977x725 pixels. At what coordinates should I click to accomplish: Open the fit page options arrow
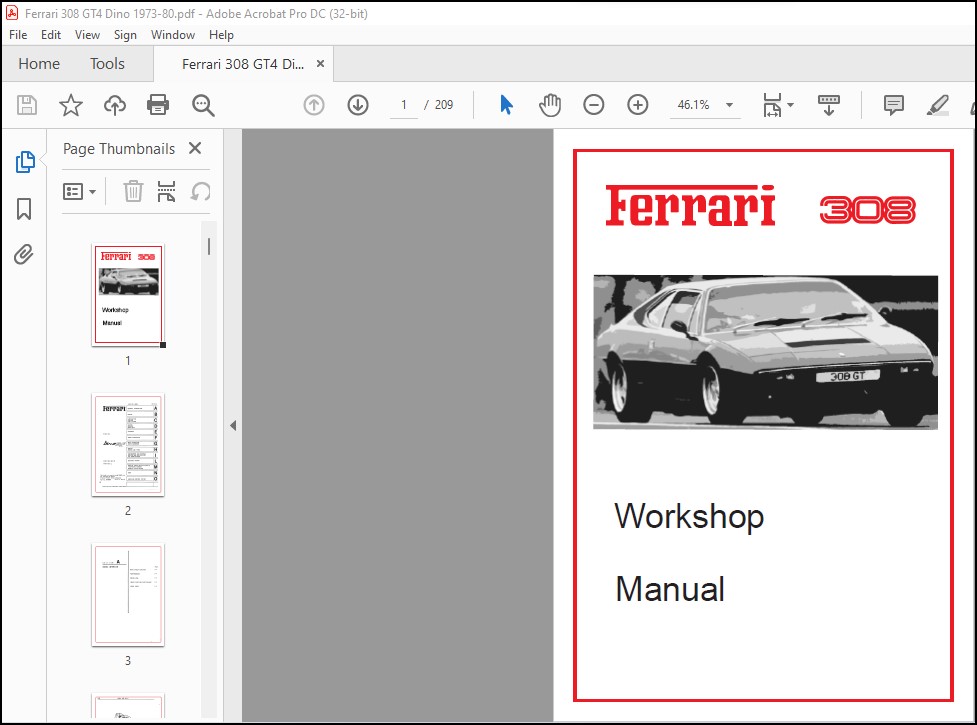[x=791, y=105]
